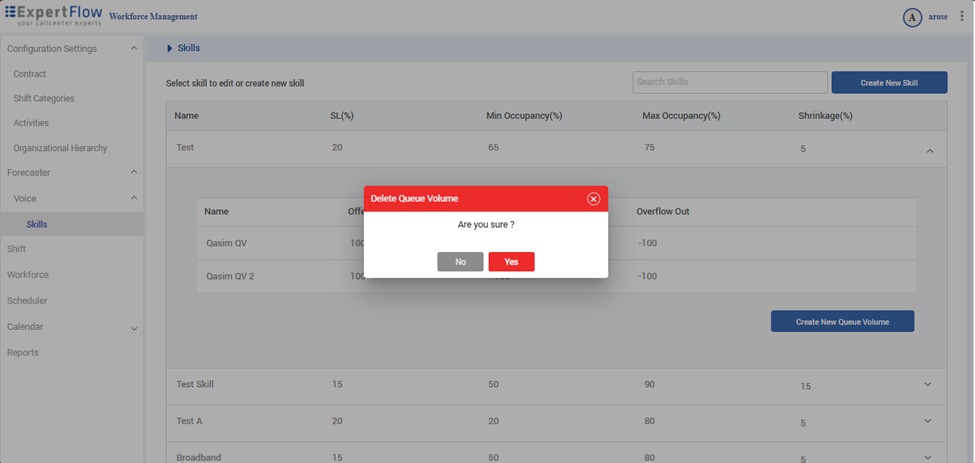Viewport: 975px width, 463px height.
Task: Open the three-dot user options menu
Action: pos(962,17)
